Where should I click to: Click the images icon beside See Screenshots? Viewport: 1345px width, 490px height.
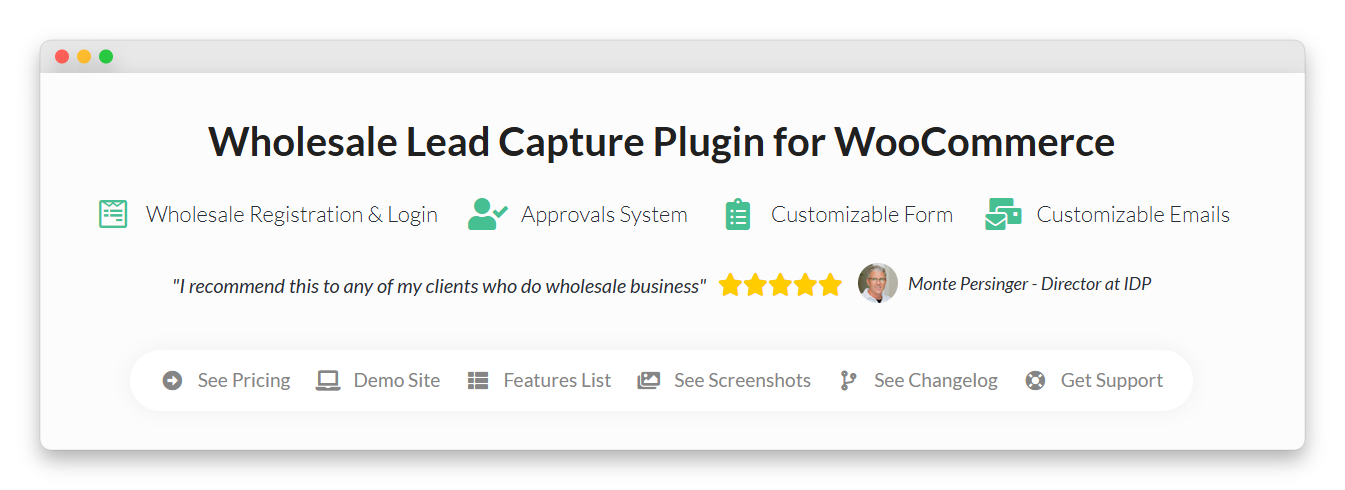click(x=649, y=380)
